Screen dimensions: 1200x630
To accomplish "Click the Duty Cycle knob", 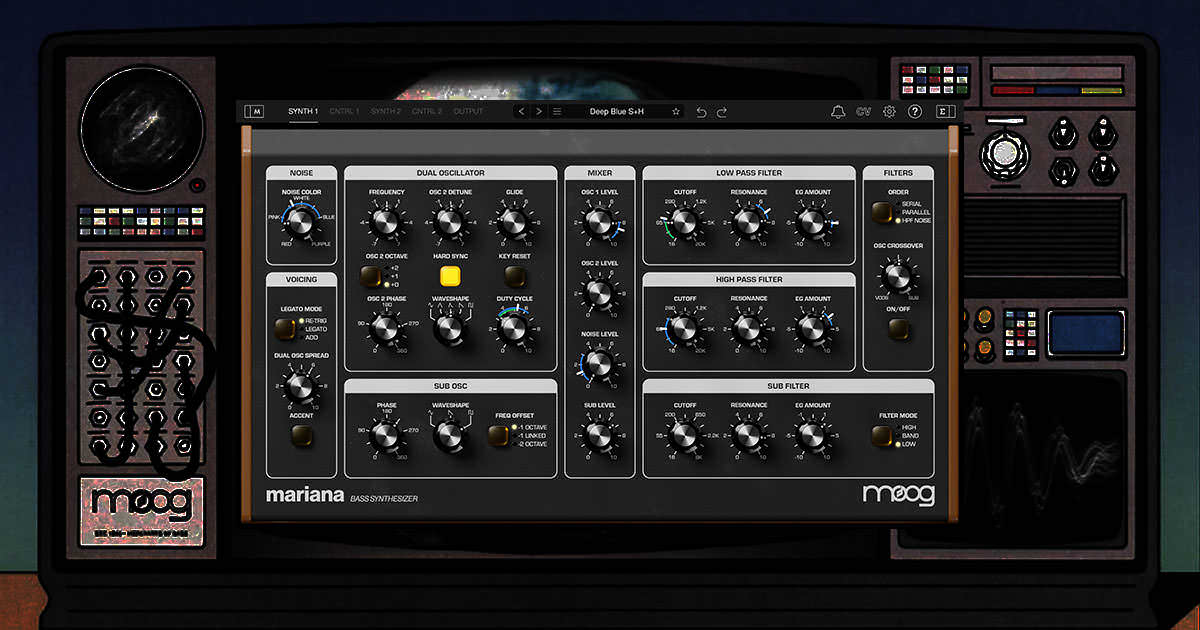I will click(513, 328).
